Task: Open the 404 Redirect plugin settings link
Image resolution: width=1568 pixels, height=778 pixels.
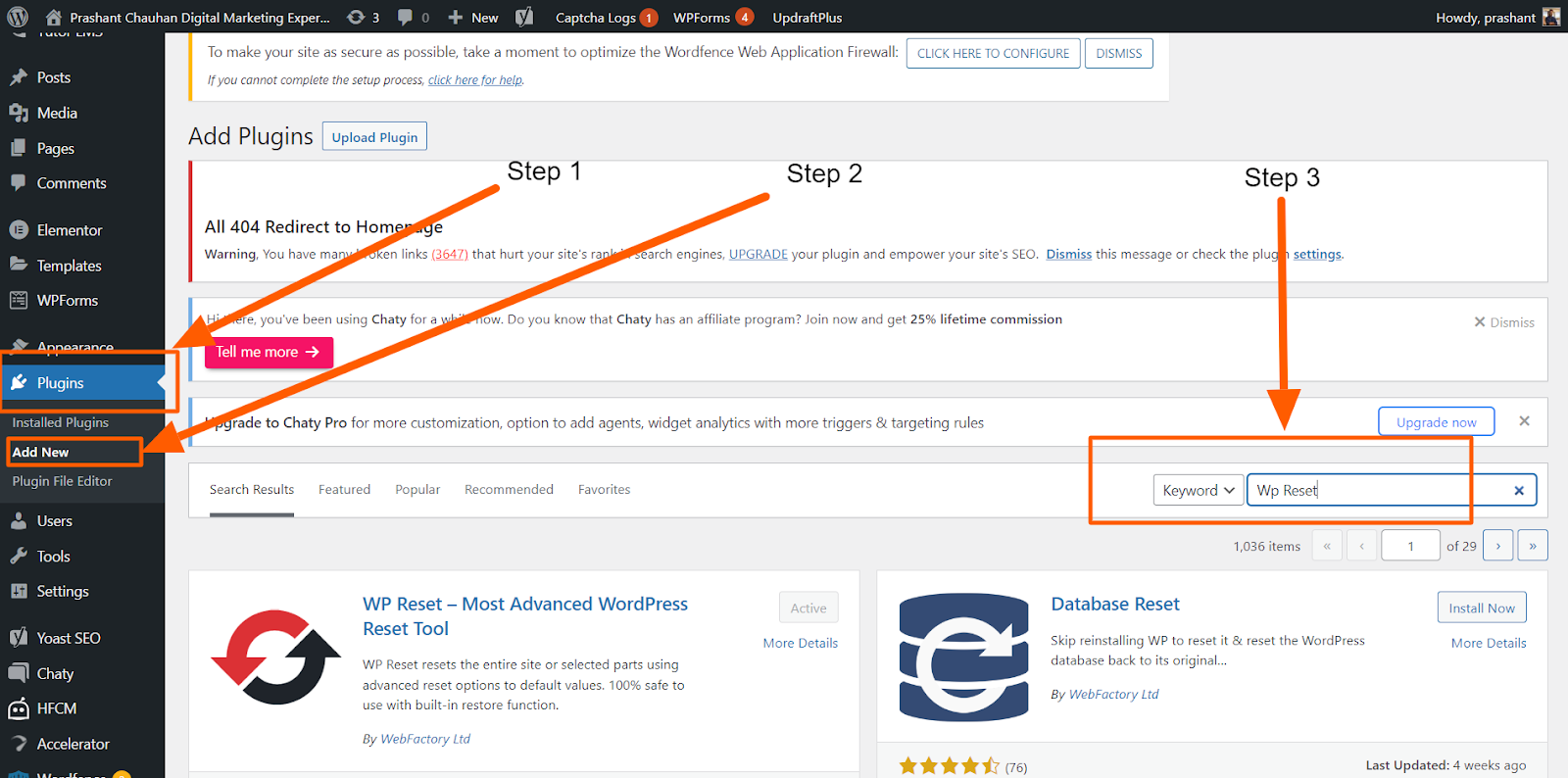Action: [x=1317, y=254]
